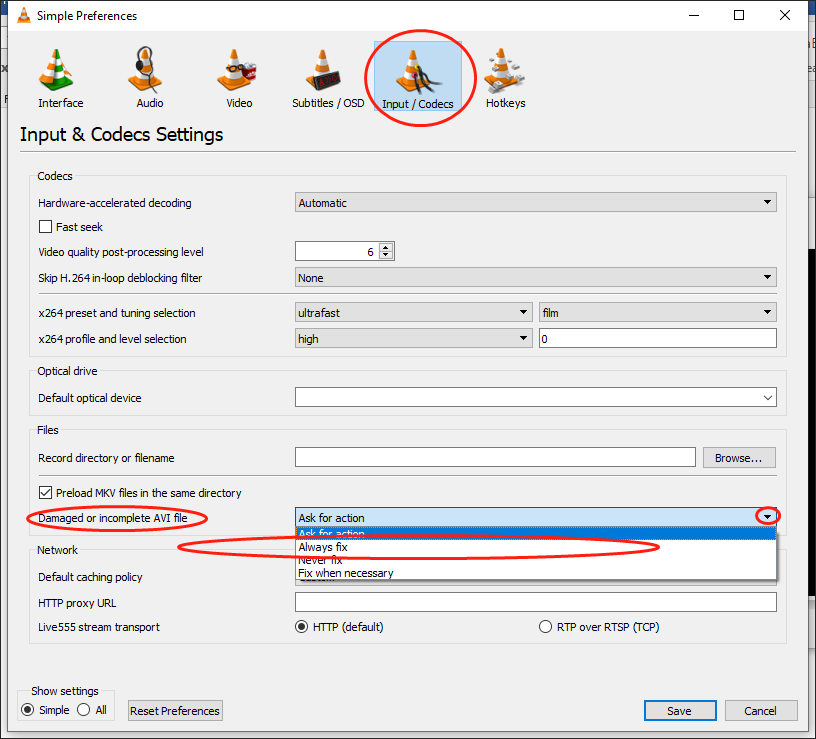
Task: Click the post-processing level value field
Action: click(x=337, y=251)
